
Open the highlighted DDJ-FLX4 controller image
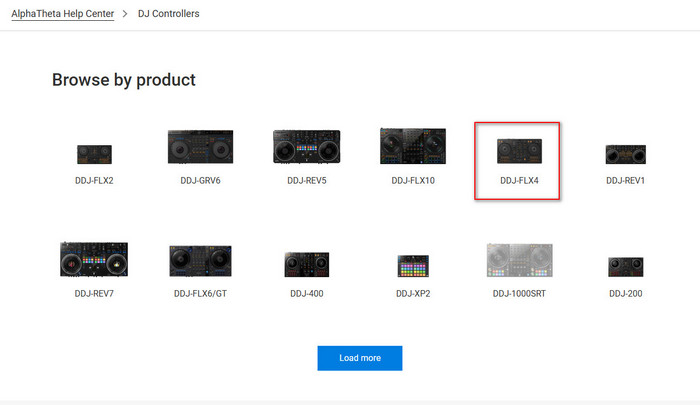pos(519,152)
